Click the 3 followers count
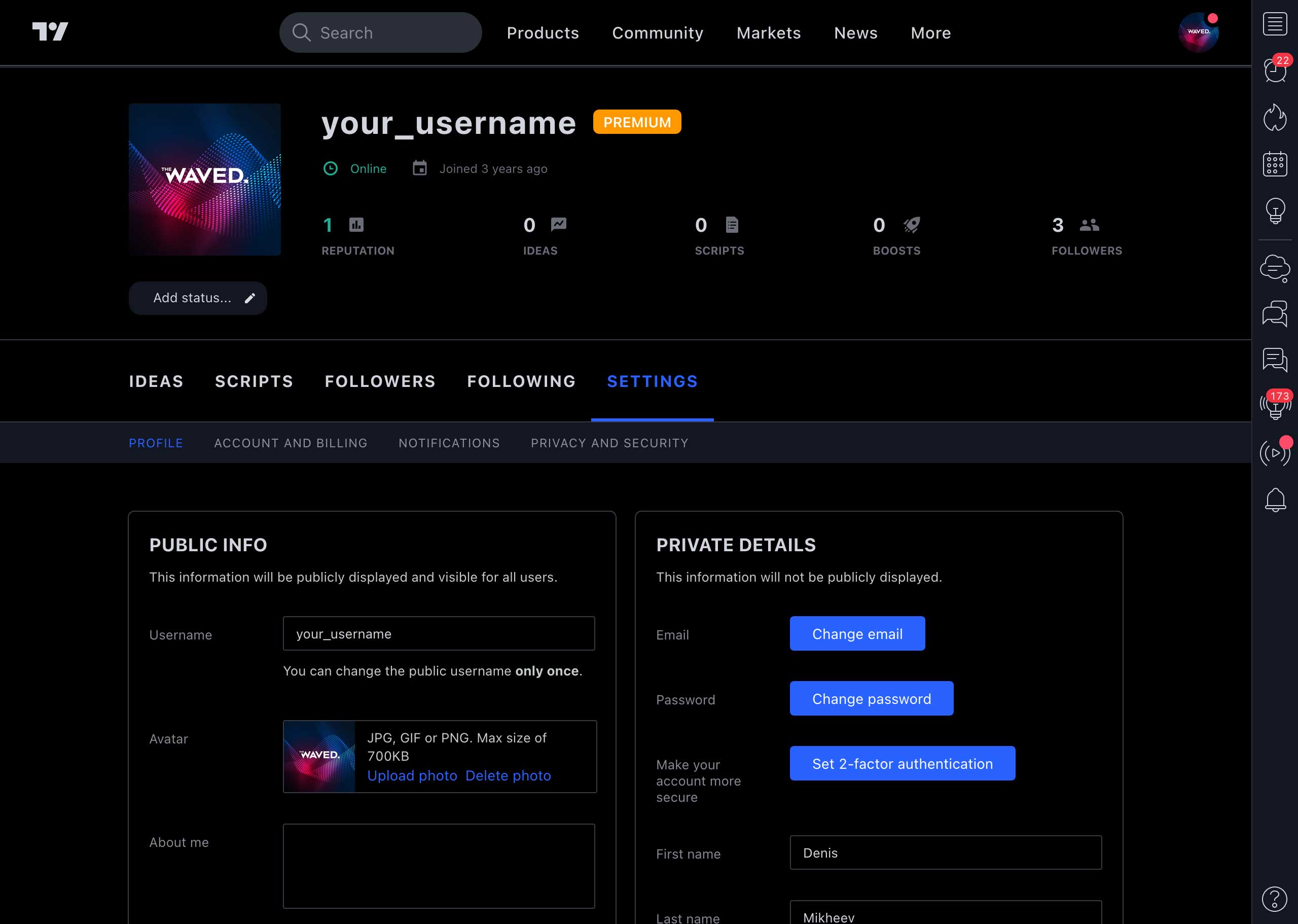The height and width of the screenshot is (924, 1298). click(x=1057, y=225)
